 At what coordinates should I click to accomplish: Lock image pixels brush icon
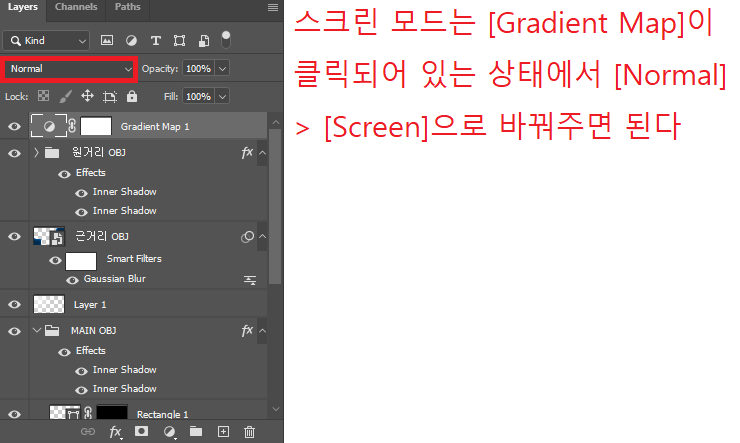point(66,96)
